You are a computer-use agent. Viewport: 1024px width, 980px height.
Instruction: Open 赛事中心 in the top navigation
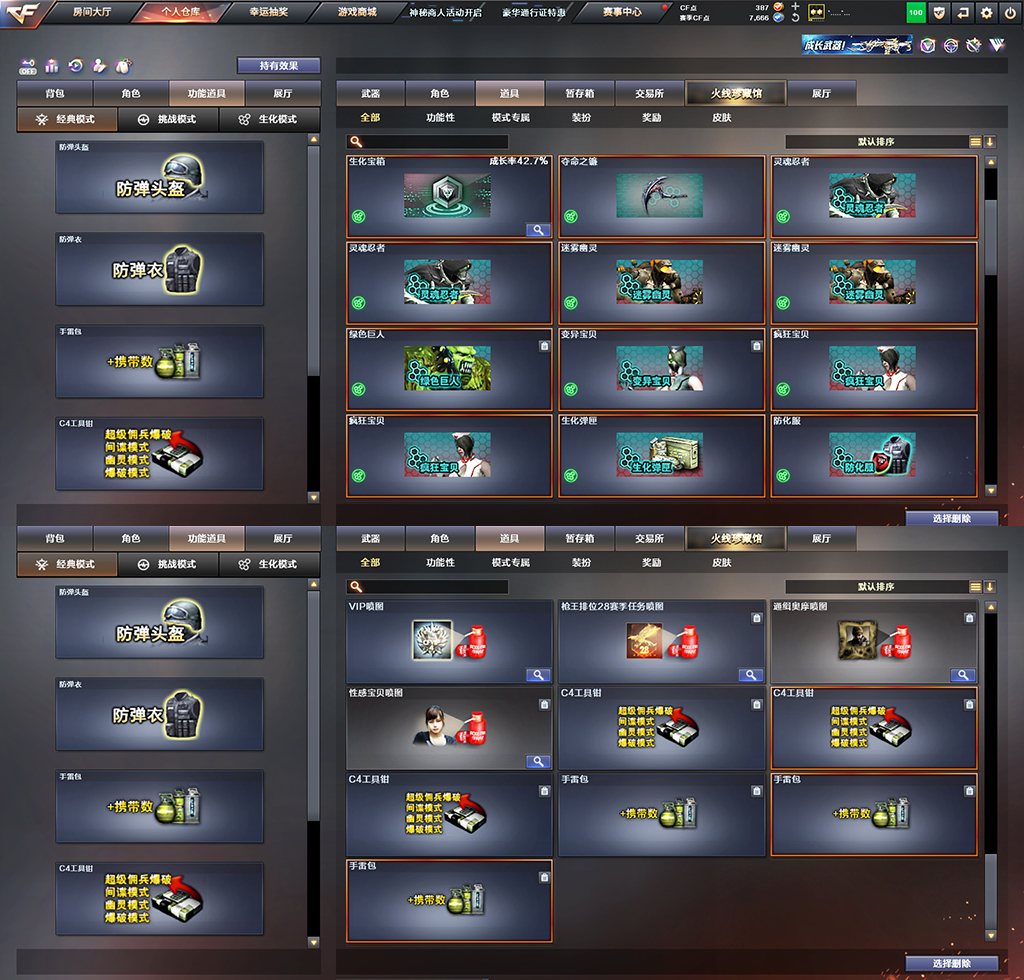pyautogui.click(x=622, y=12)
